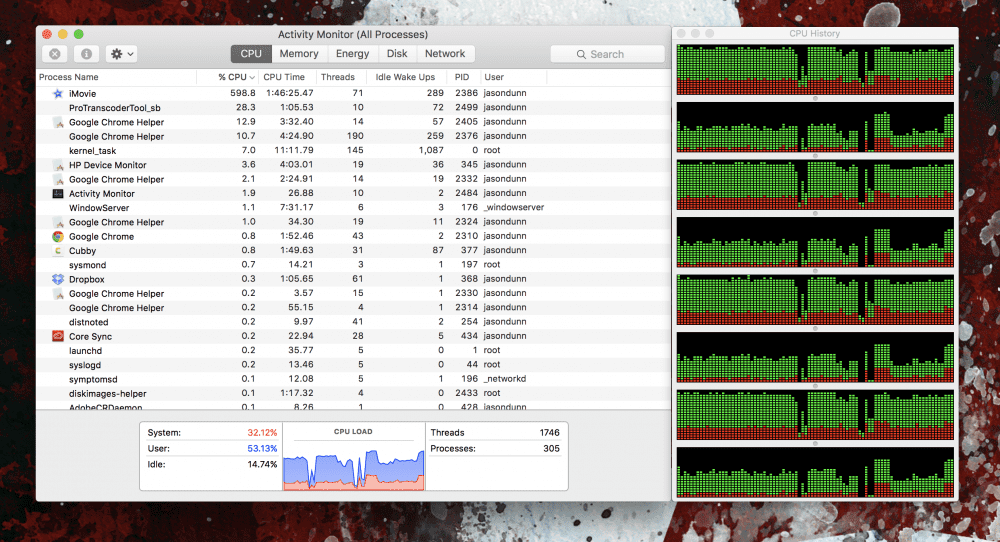Click Google Chrome Helper icon with PID 2330
Screen dimensions: 1000x542
point(57,293)
